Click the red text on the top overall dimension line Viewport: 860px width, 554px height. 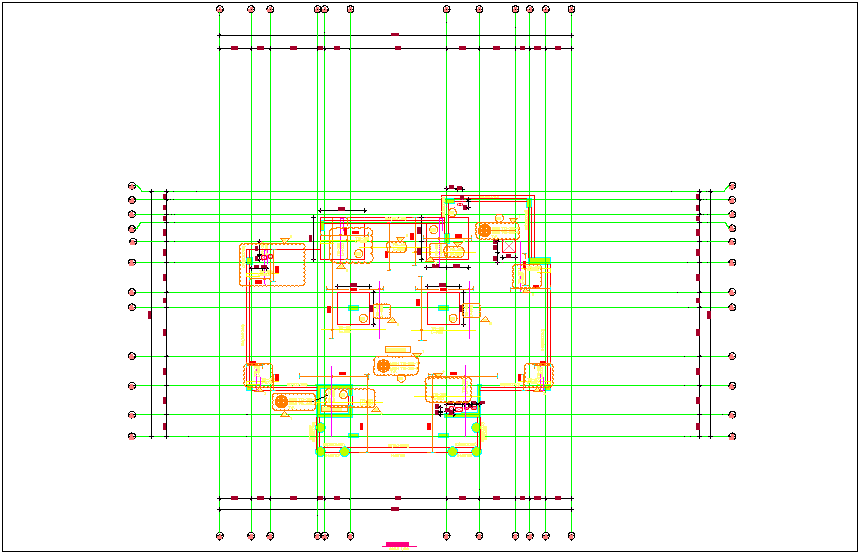(395, 34)
